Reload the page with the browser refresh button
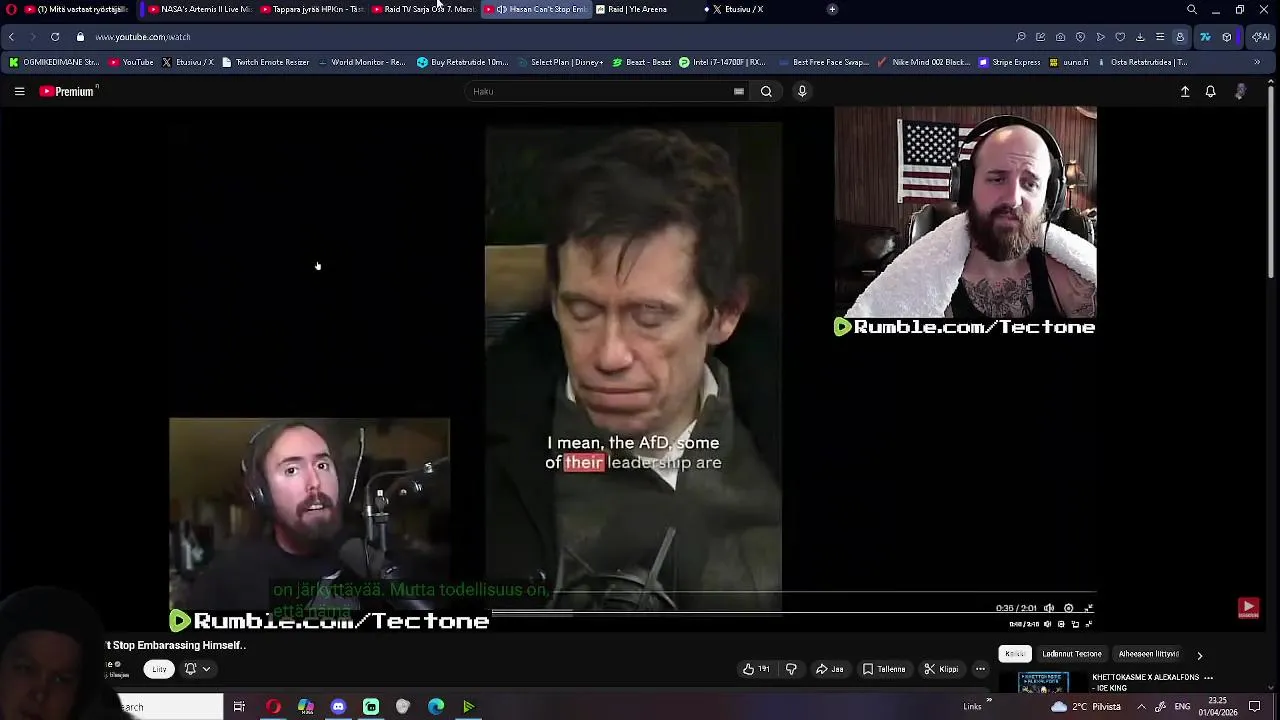 click(x=55, y=37)
